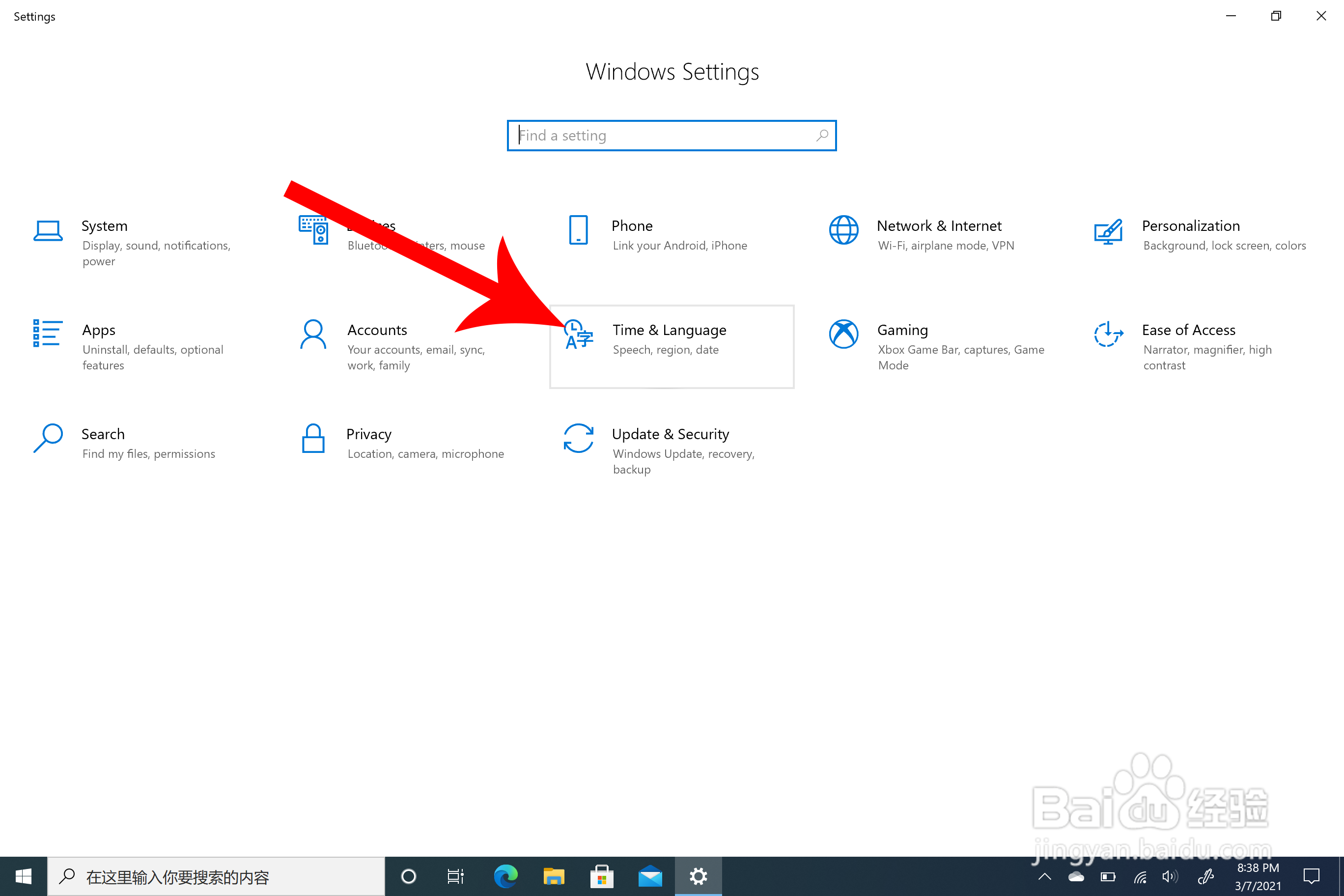This screenshot has width=1344, height=896.
Task: Open the System laptop icon
Action: (48, 231)
